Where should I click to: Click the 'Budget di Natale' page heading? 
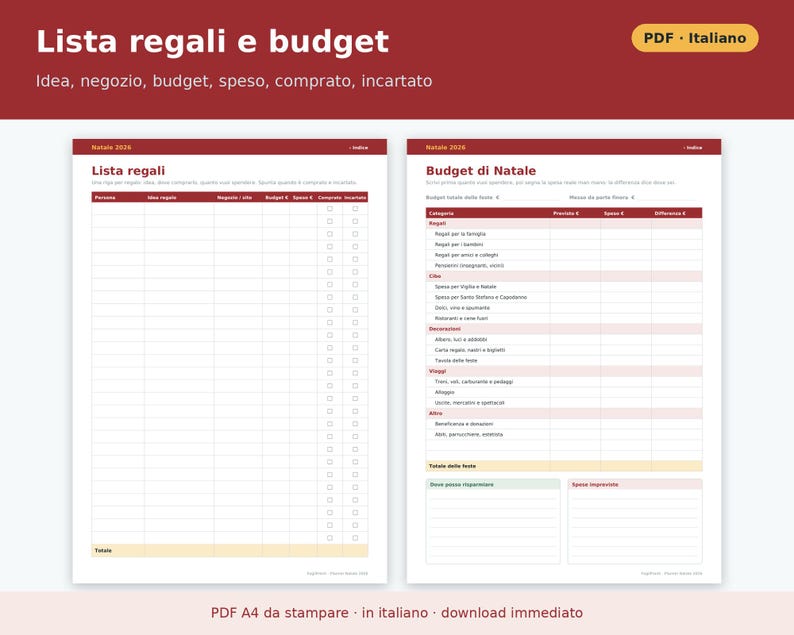[481, 171]
